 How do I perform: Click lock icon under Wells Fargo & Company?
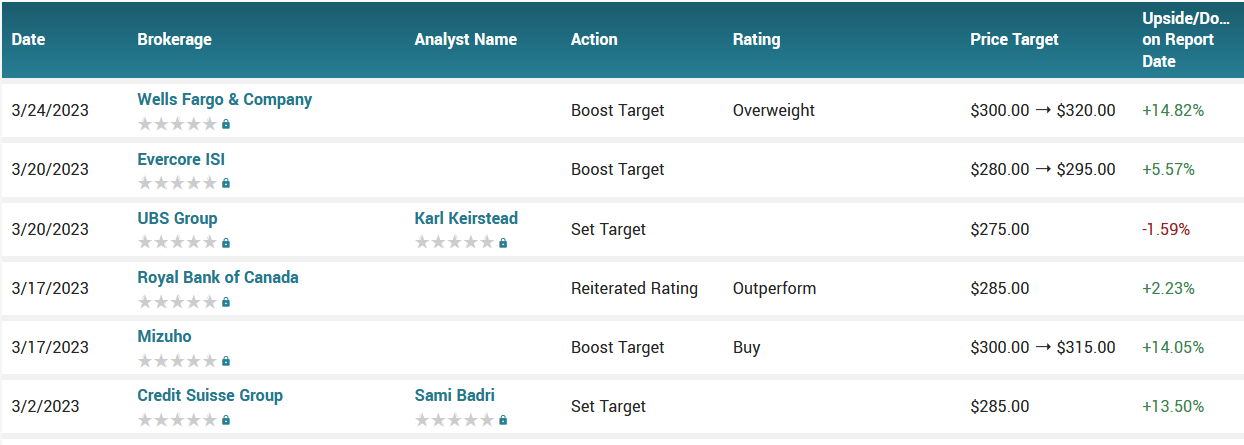pos(226,124)
